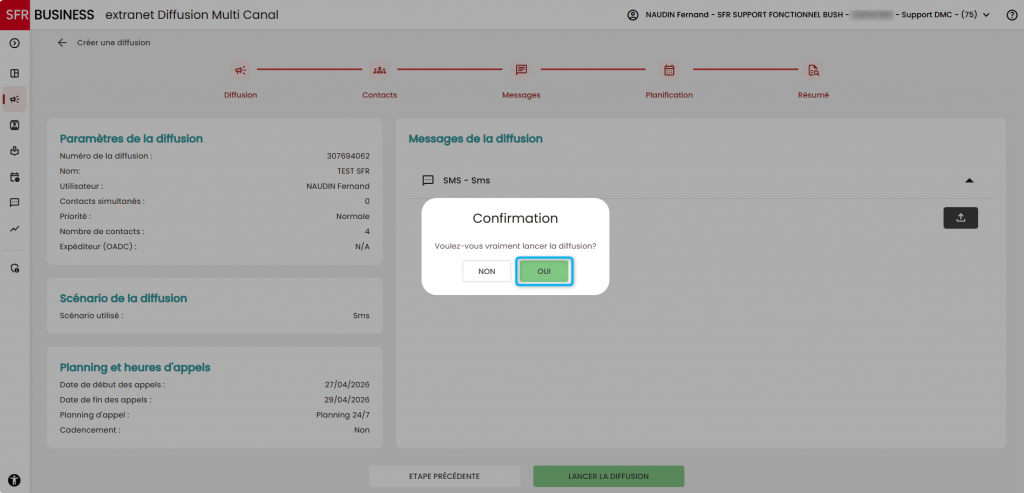Open the calendar planning icon in sidebar
Viewport: 1024px width, 493px height.
click(x=14, y=177)
